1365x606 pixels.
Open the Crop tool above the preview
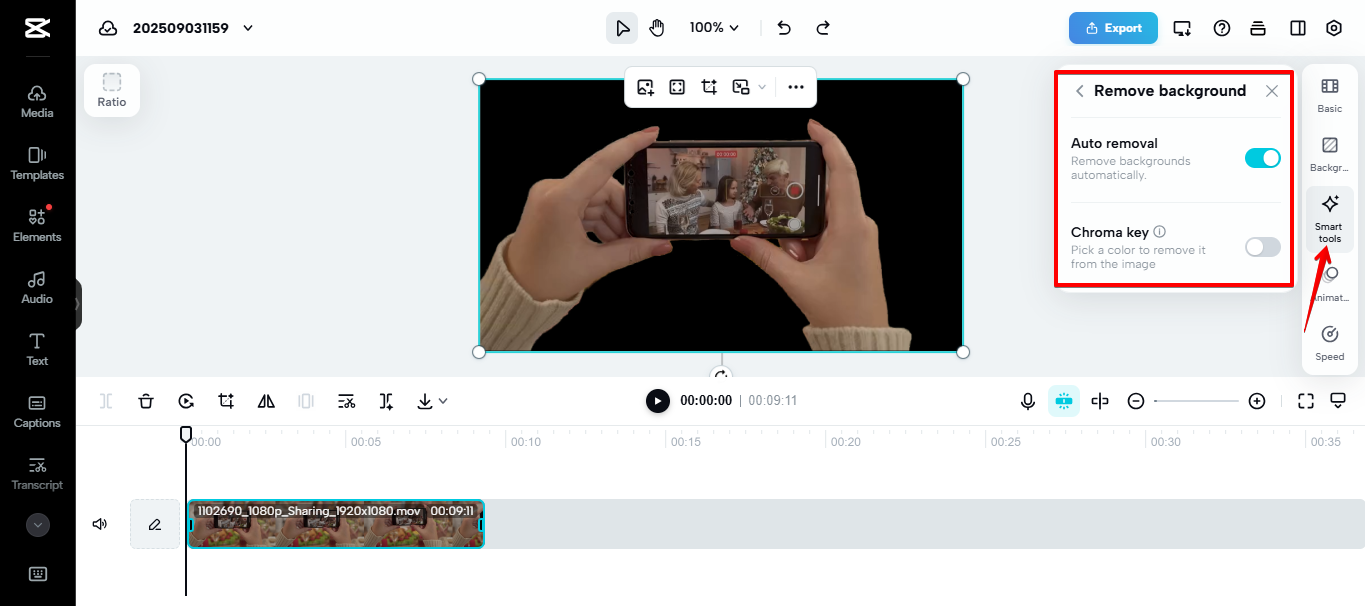click(709, 87)
